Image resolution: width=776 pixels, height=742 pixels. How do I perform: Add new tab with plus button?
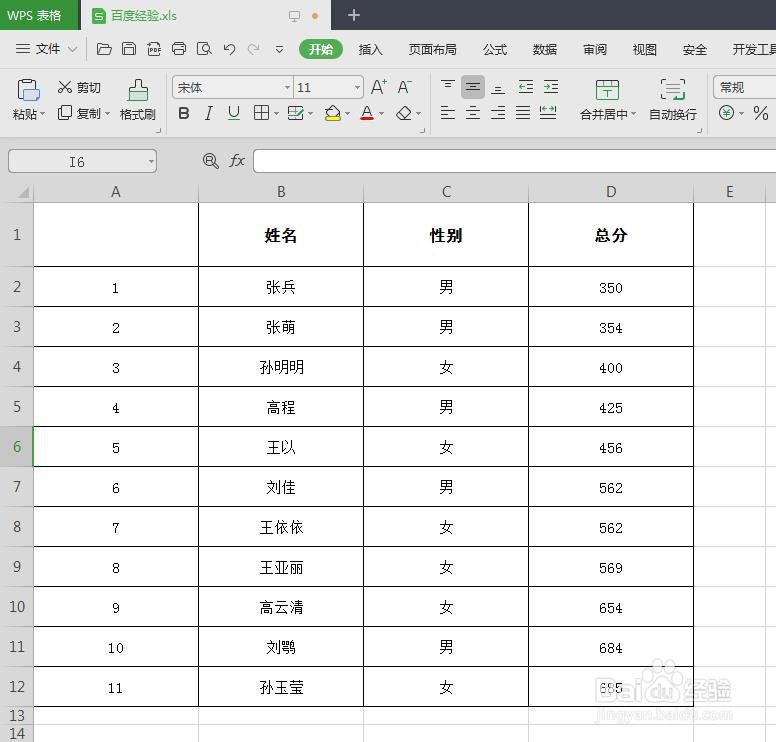click(x=353, y=15)
